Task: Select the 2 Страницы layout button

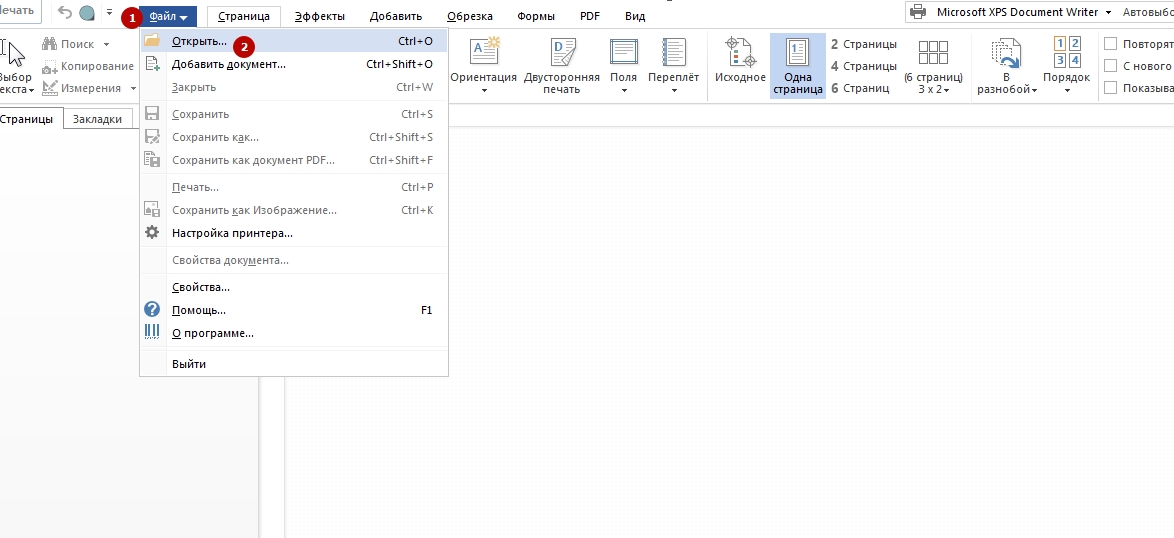Action: (x=864, y=44)
